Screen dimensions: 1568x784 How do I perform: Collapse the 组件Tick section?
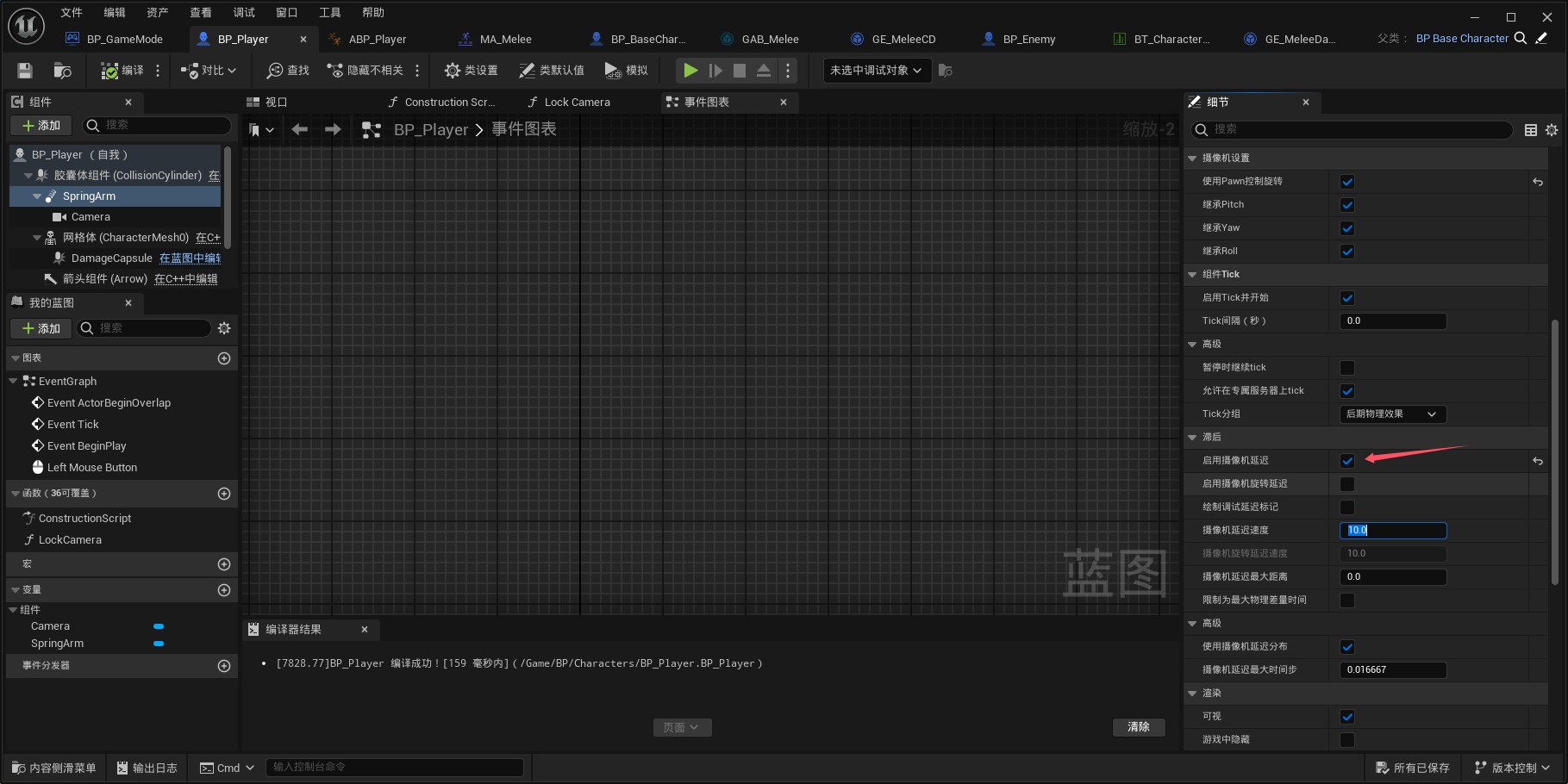click(x=1192, y=275)
